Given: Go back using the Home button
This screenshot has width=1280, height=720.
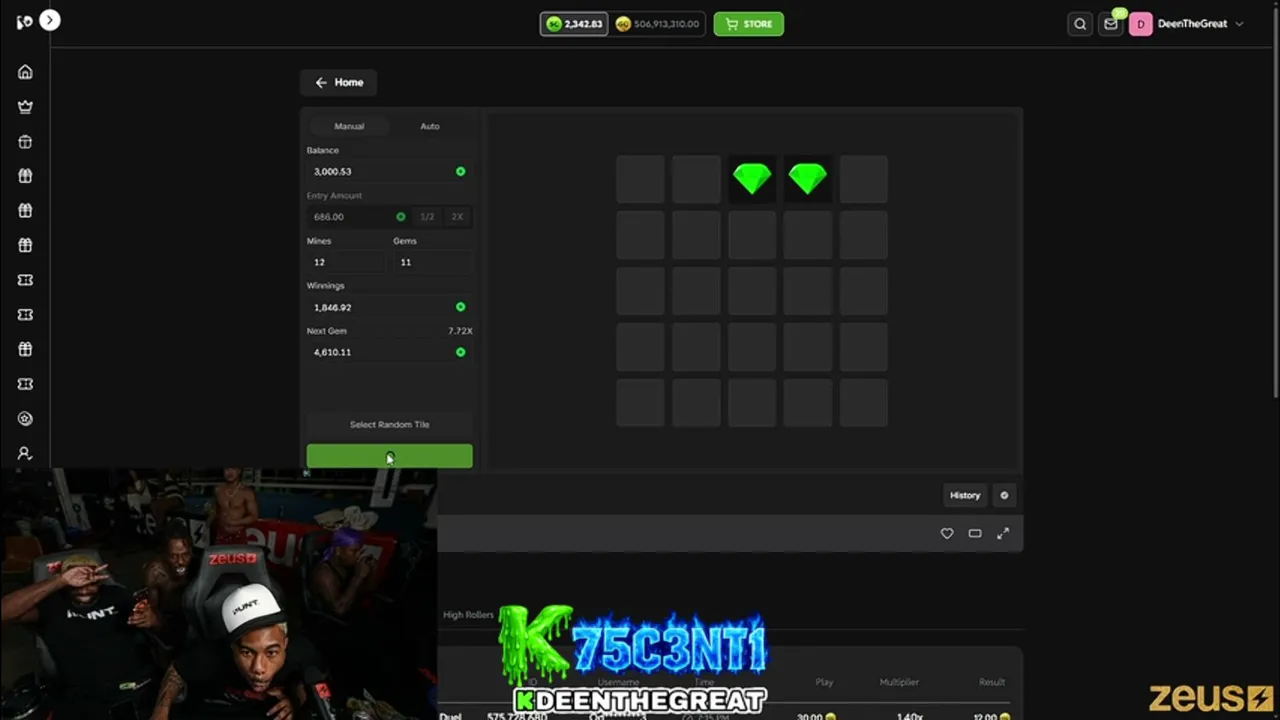Looking at the screenshot, I should [339, 82].
